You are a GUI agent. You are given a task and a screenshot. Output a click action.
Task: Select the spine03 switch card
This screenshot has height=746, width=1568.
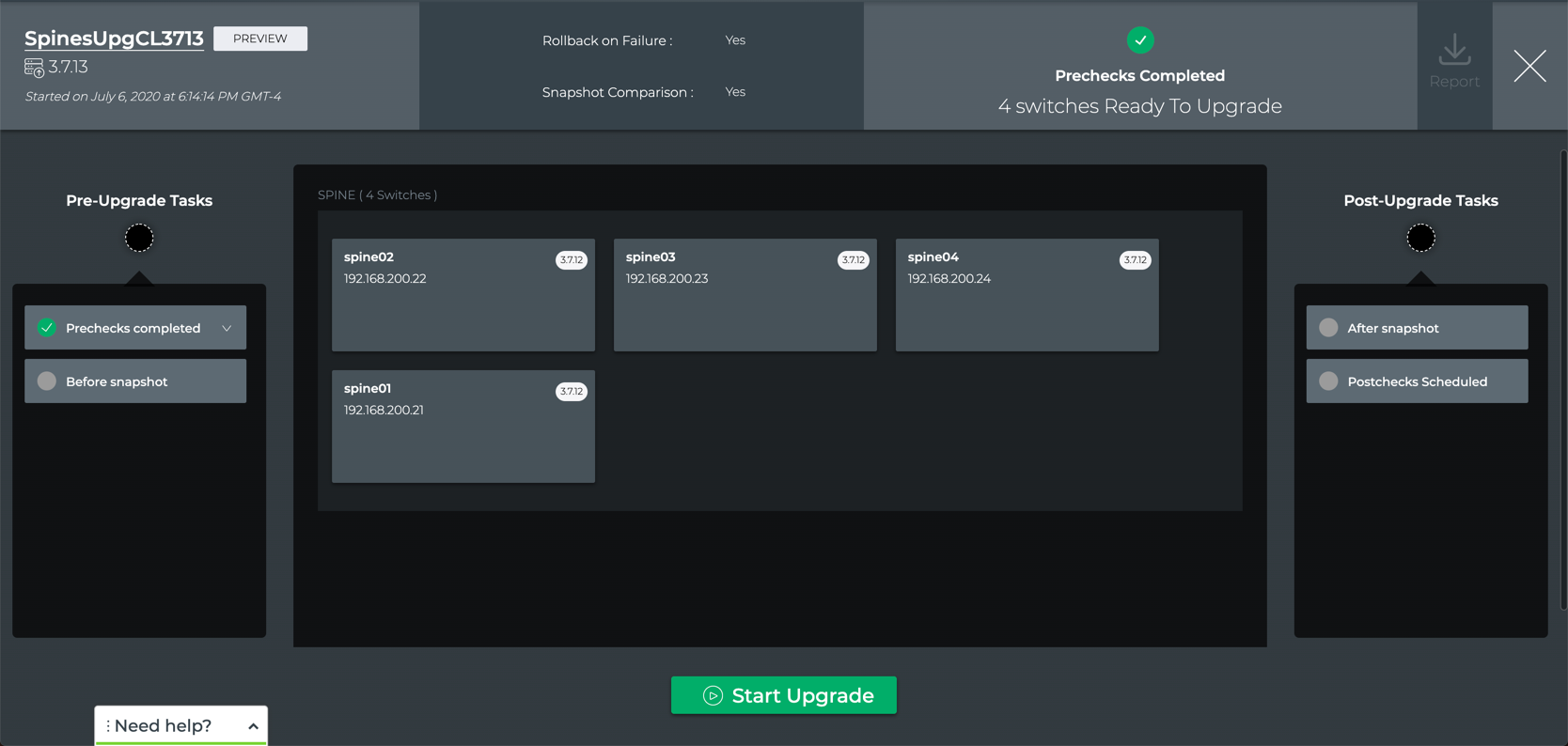(x=745, y=295)
